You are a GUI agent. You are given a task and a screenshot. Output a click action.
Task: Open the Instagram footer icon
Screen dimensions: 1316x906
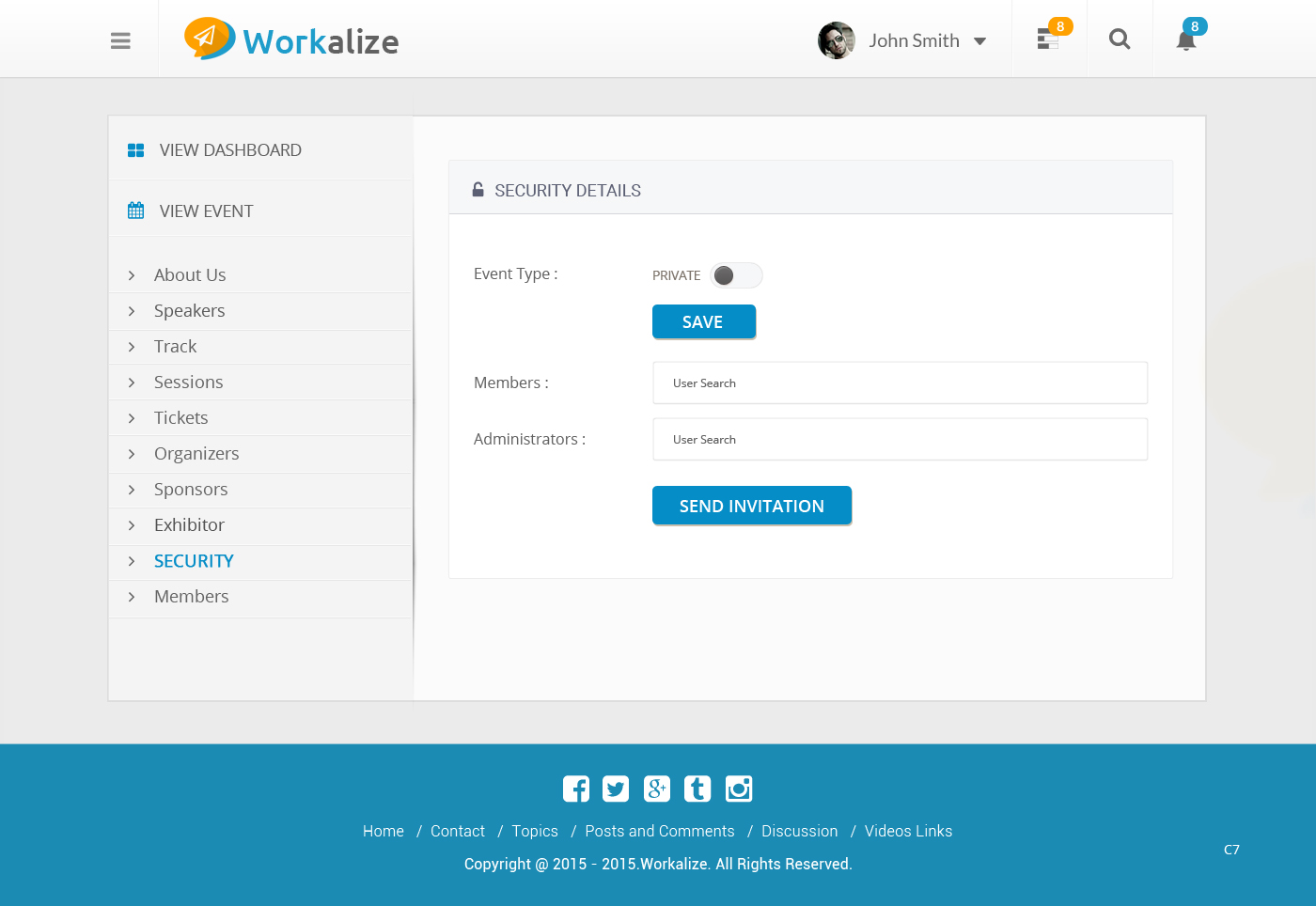pyautogui.click(x=739, y=789)
